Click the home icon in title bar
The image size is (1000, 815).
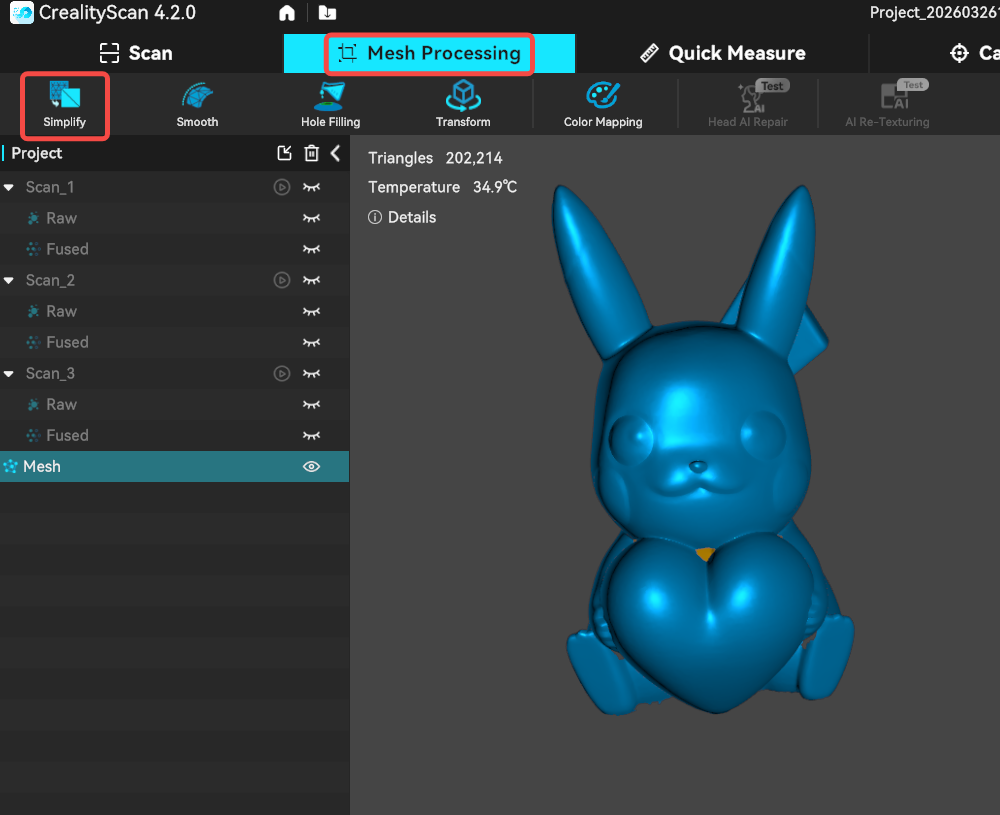(x=287, y=13)
